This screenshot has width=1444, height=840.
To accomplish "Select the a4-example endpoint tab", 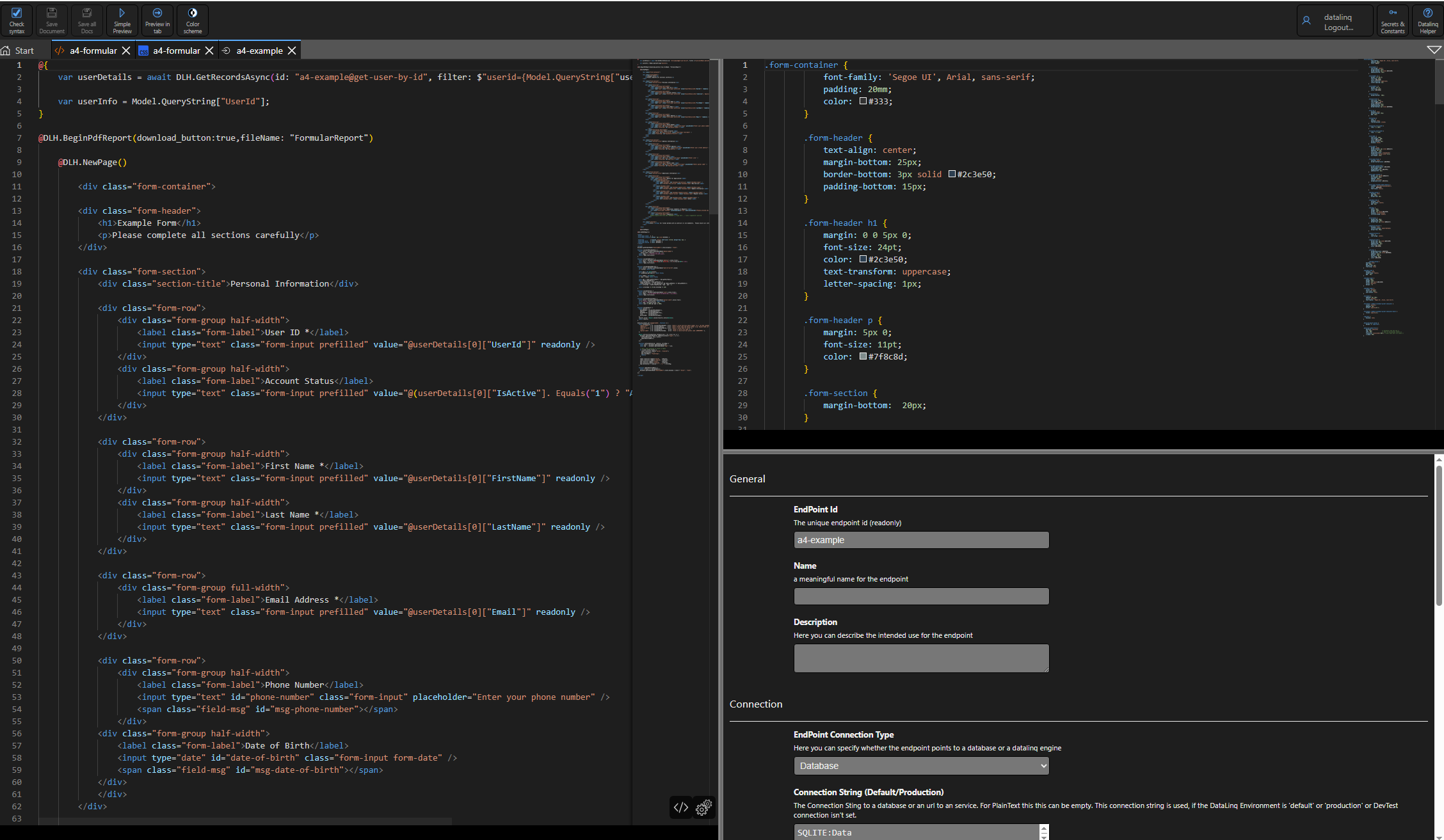I will pos(259,51).
